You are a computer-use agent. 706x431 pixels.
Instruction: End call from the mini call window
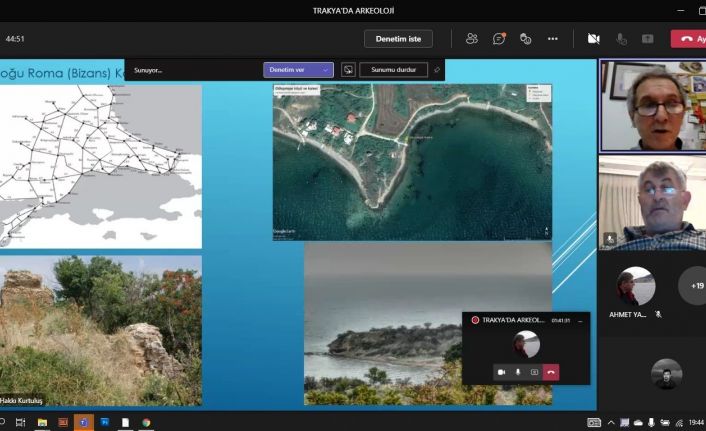[550, 372]
